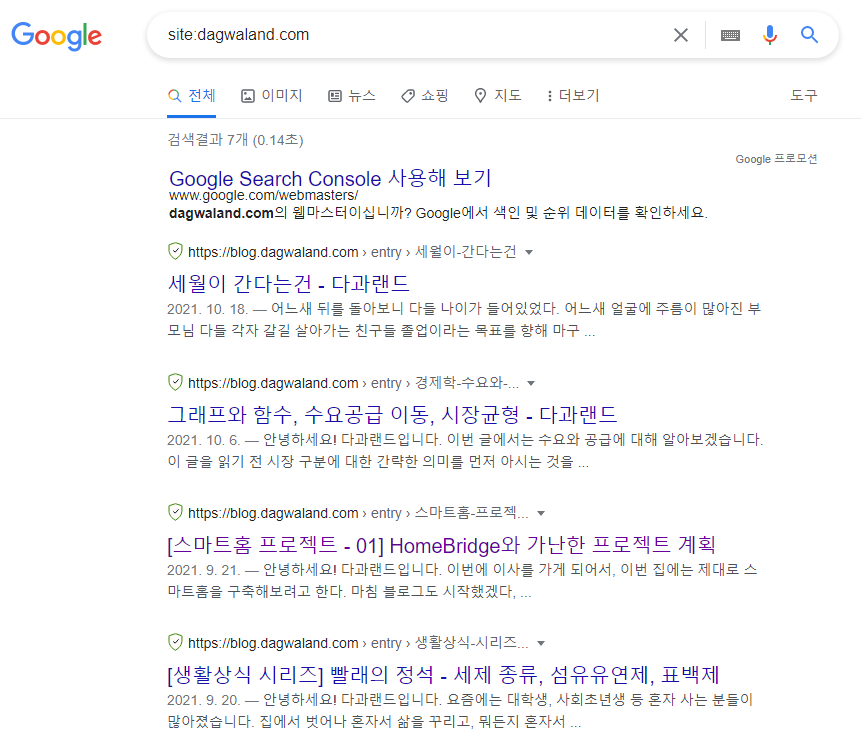Click the green shield icon beside 스마트홈-프로젝 URL

pyautogui.click(x=175, y=512)
